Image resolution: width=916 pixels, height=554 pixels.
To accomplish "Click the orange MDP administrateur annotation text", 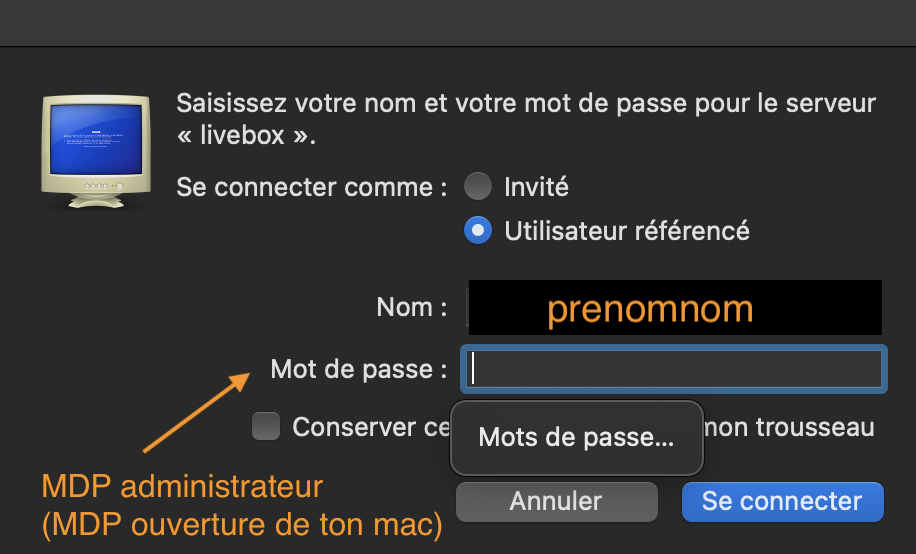I will pyautogui.click(x=182, y=488).
